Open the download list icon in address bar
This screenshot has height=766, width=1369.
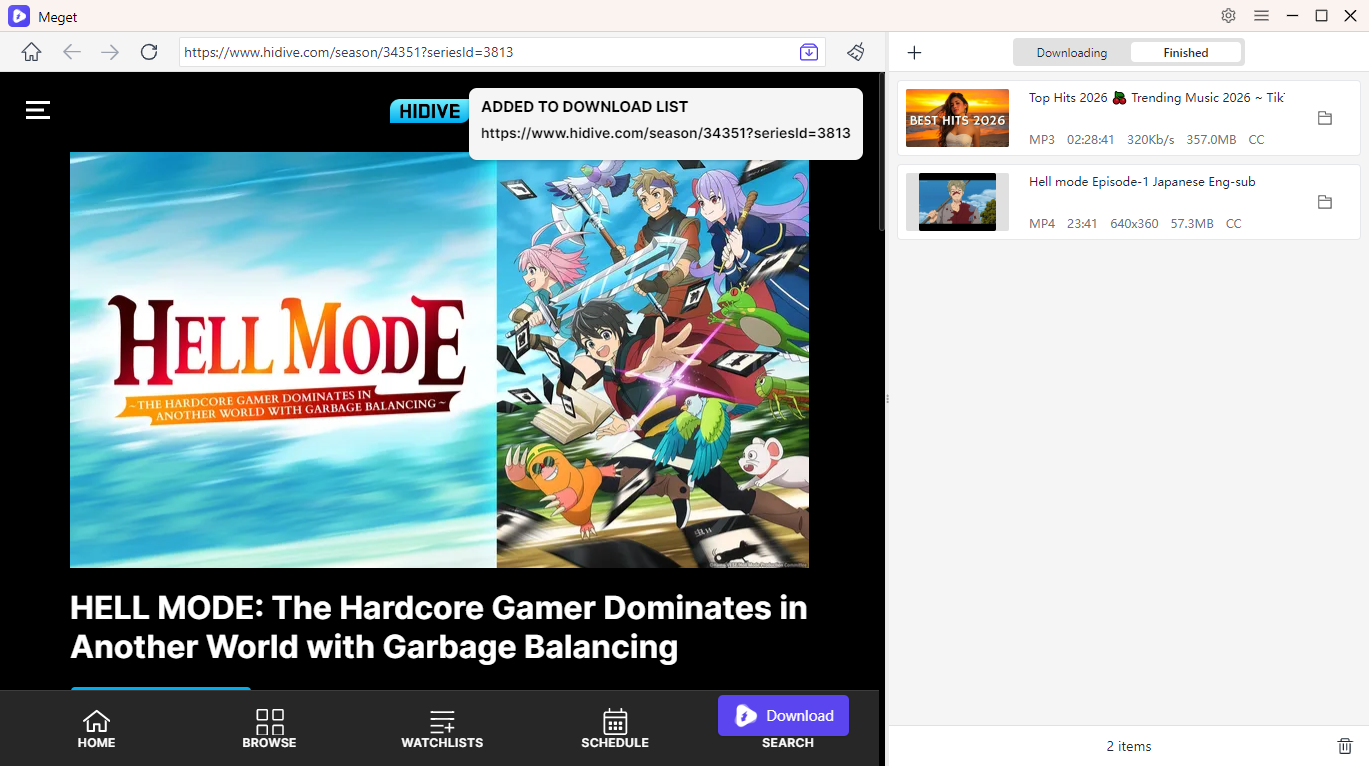[808, 52]
